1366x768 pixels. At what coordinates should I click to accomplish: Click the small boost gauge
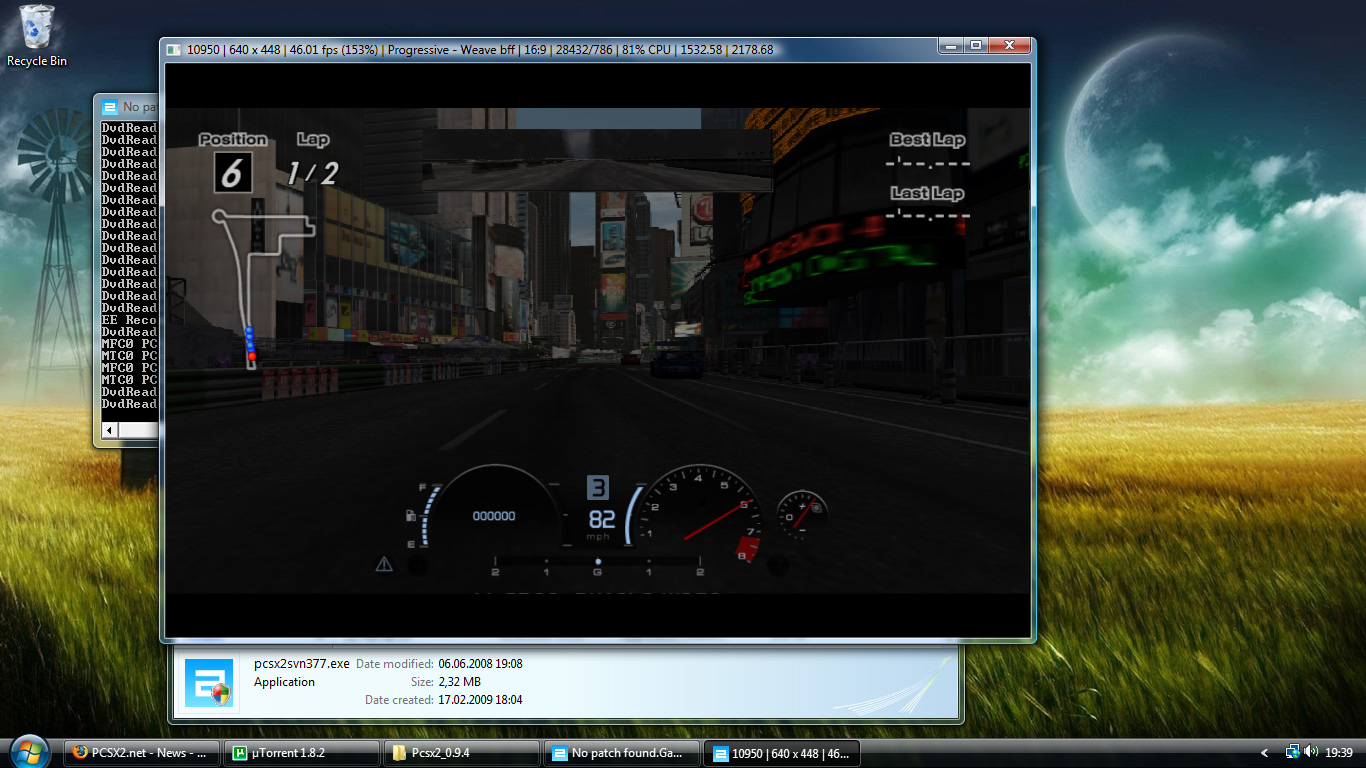(x=802, y=515)
